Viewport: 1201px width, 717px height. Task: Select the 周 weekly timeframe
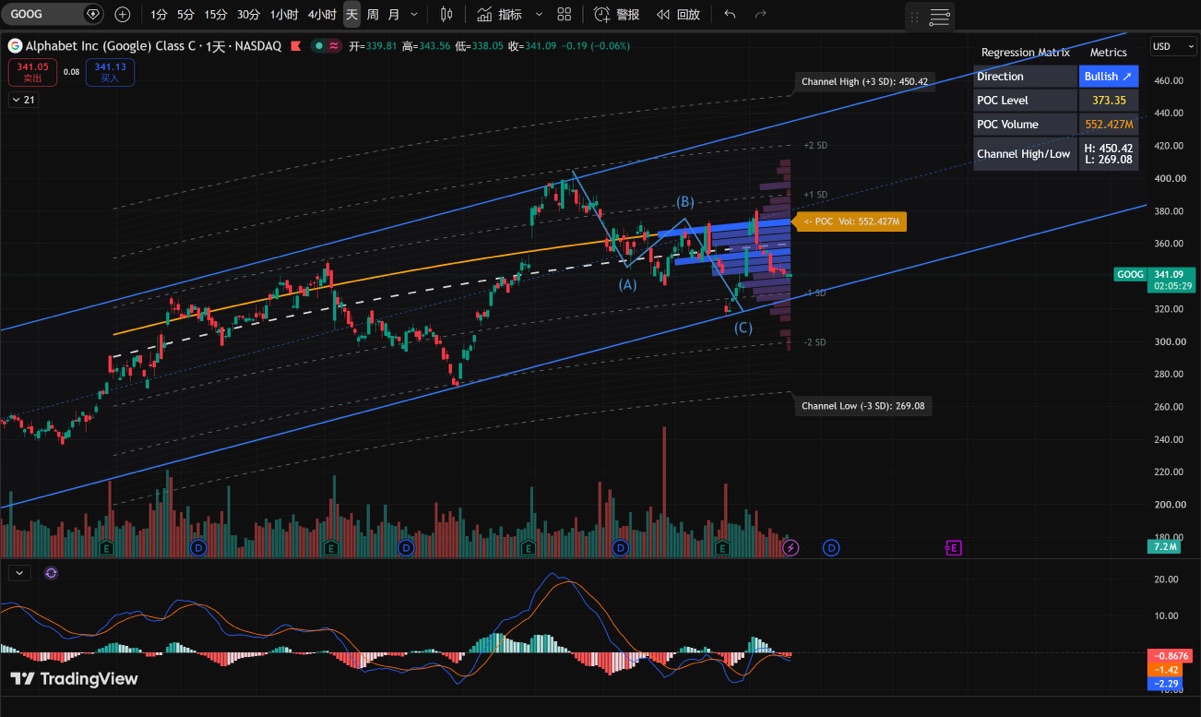point(373,14)
